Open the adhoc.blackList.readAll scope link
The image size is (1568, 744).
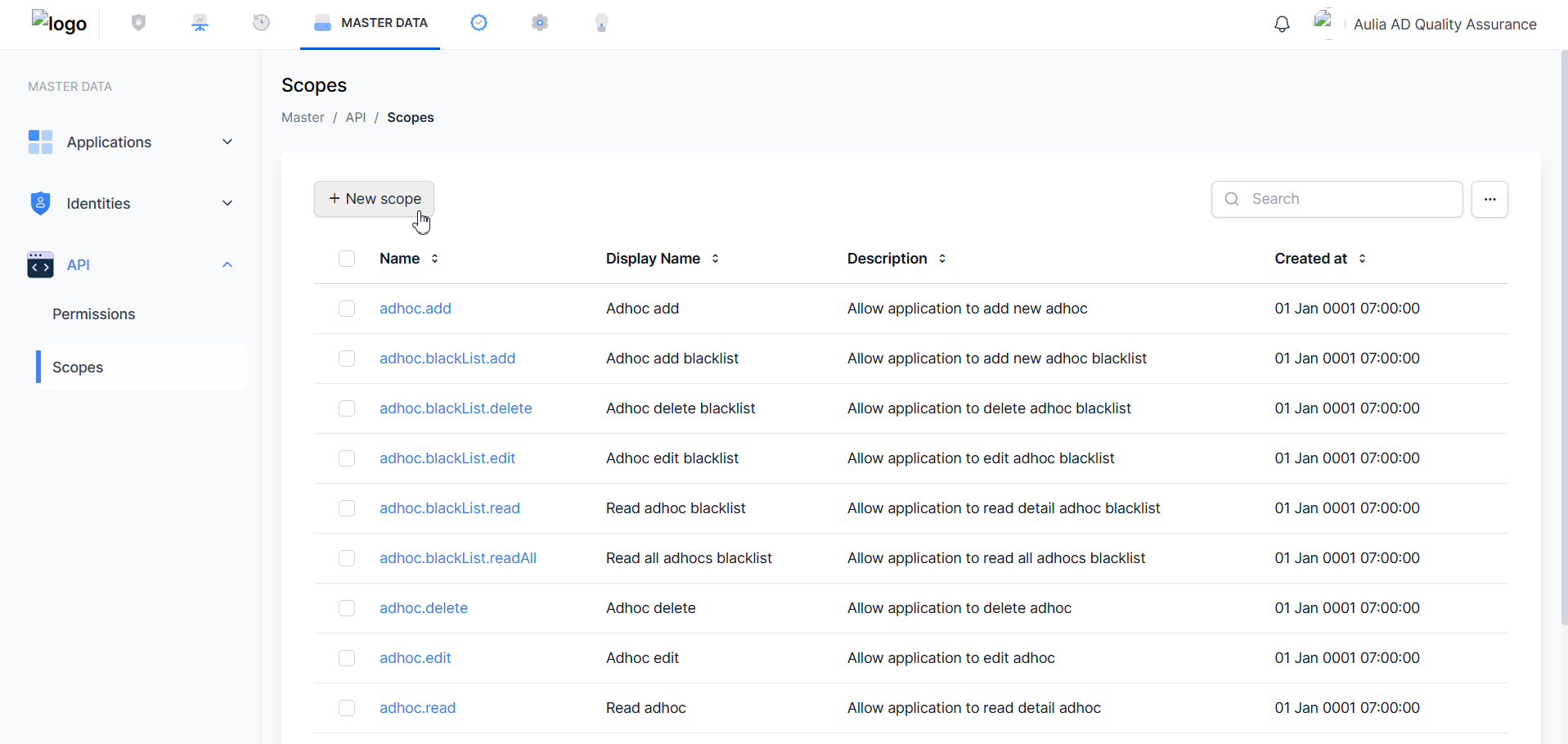458,558
